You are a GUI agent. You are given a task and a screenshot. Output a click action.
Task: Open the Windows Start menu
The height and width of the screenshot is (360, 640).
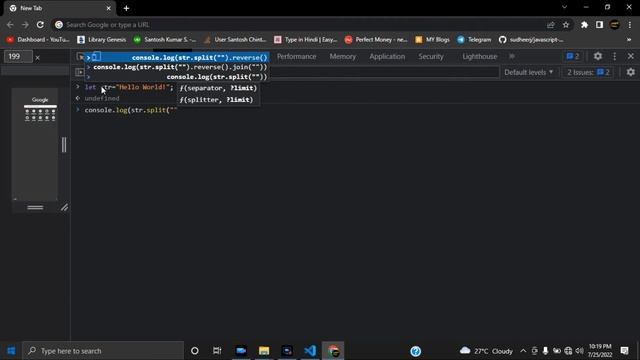[x=11, y=351]
